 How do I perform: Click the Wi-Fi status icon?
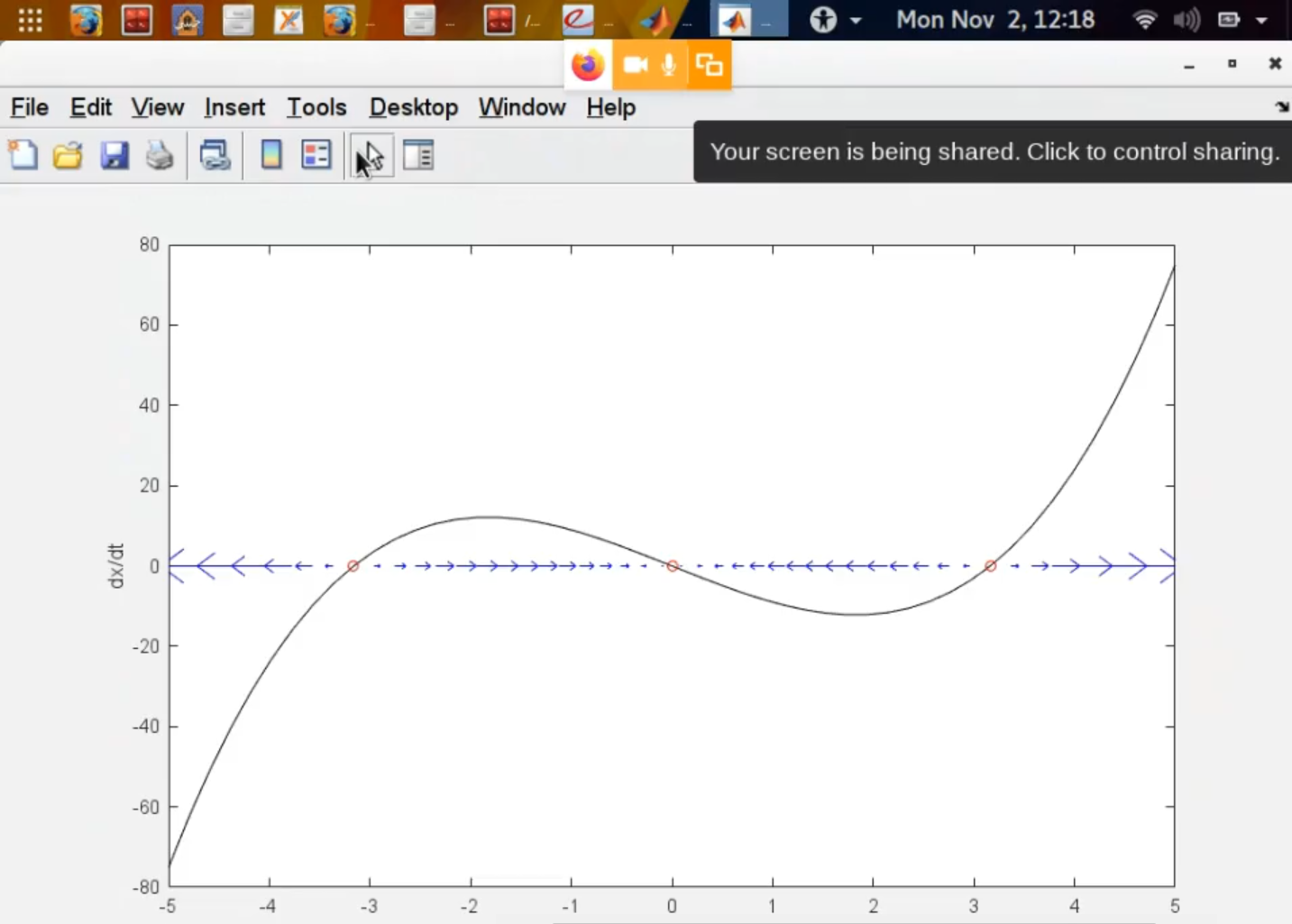tap(1144, 20)
